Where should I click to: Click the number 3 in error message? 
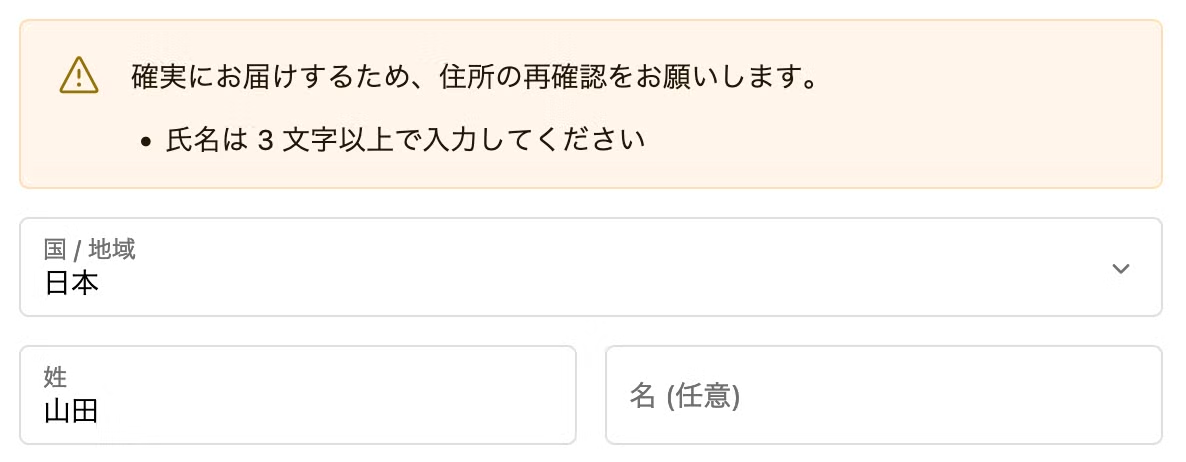pyautogui.click(x=265, y=140)
